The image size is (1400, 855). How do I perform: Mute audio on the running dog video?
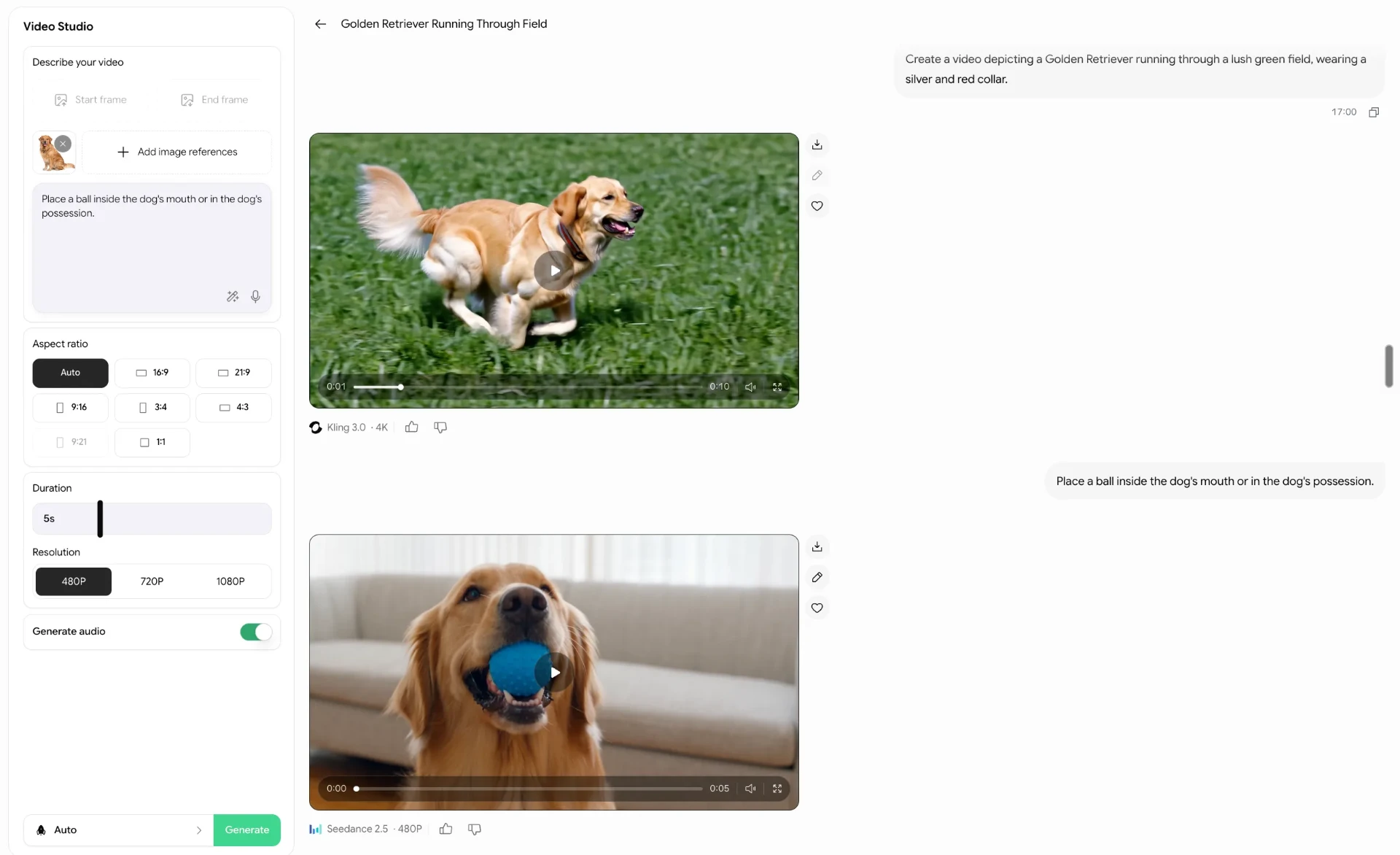pos(750,387)
